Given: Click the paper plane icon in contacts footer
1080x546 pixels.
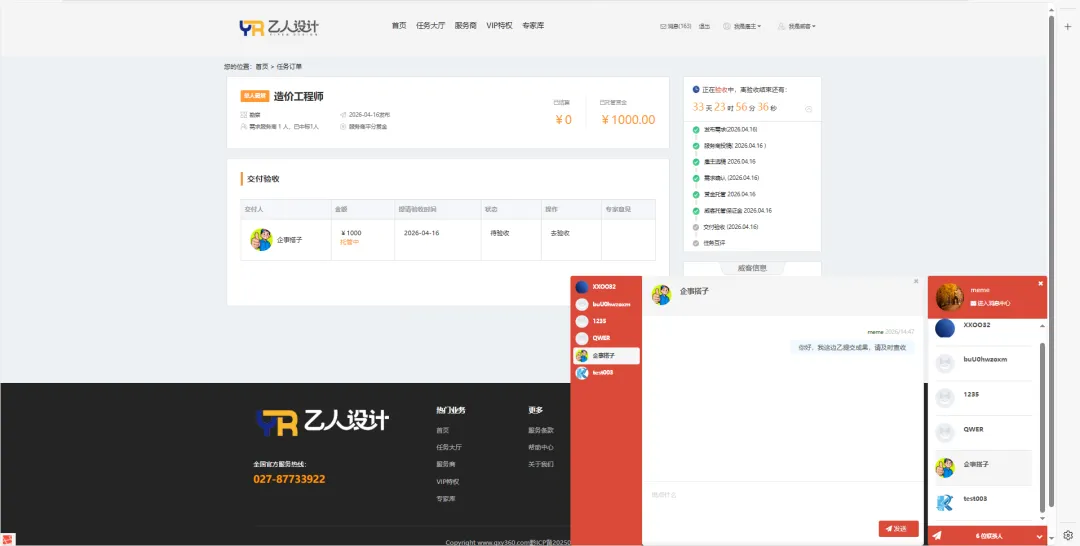Looking at the screenshot, I should click(938, 535).
